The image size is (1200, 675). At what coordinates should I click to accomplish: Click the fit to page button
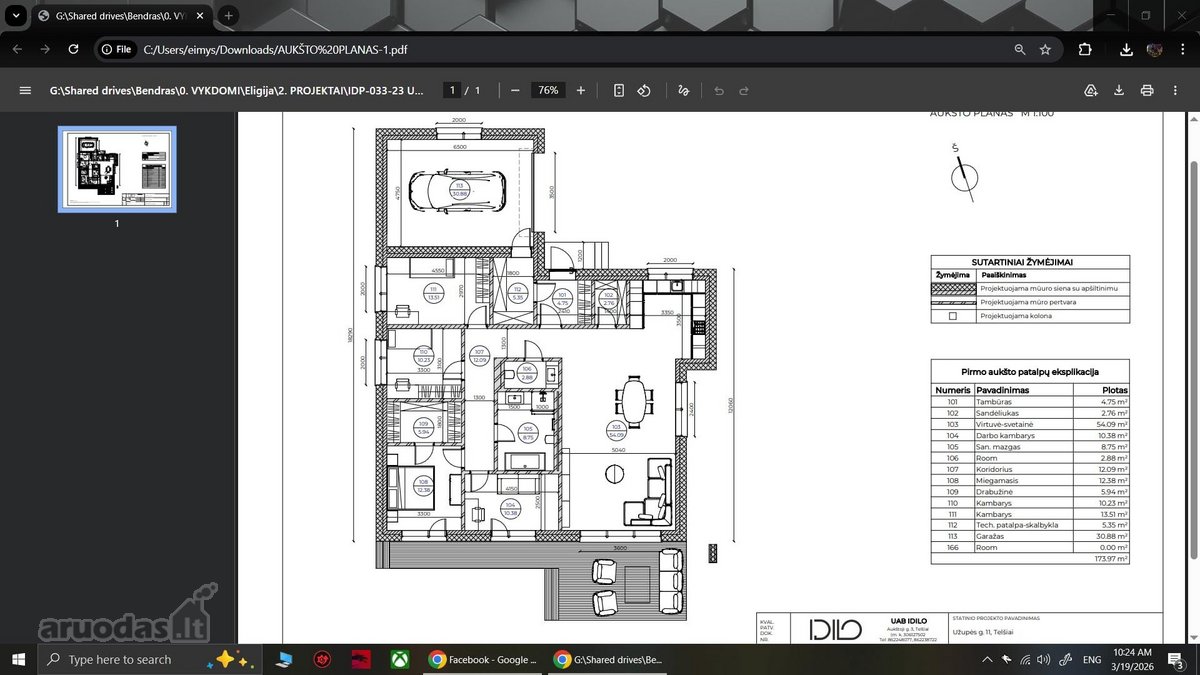pos(619,90)
